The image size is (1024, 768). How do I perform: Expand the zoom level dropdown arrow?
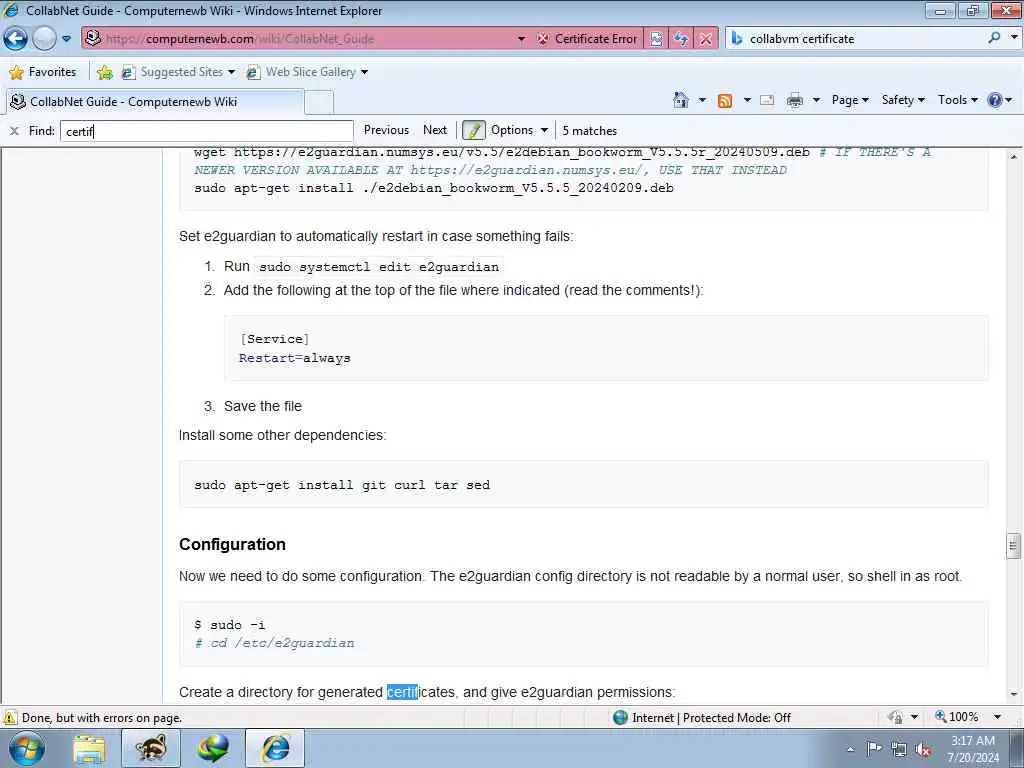(x=998, y=716)
